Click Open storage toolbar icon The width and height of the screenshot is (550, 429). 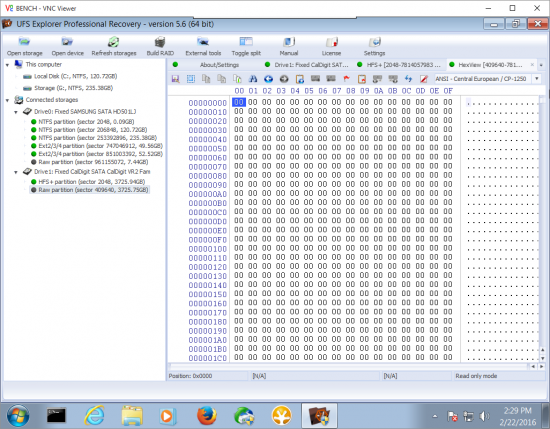25,46
